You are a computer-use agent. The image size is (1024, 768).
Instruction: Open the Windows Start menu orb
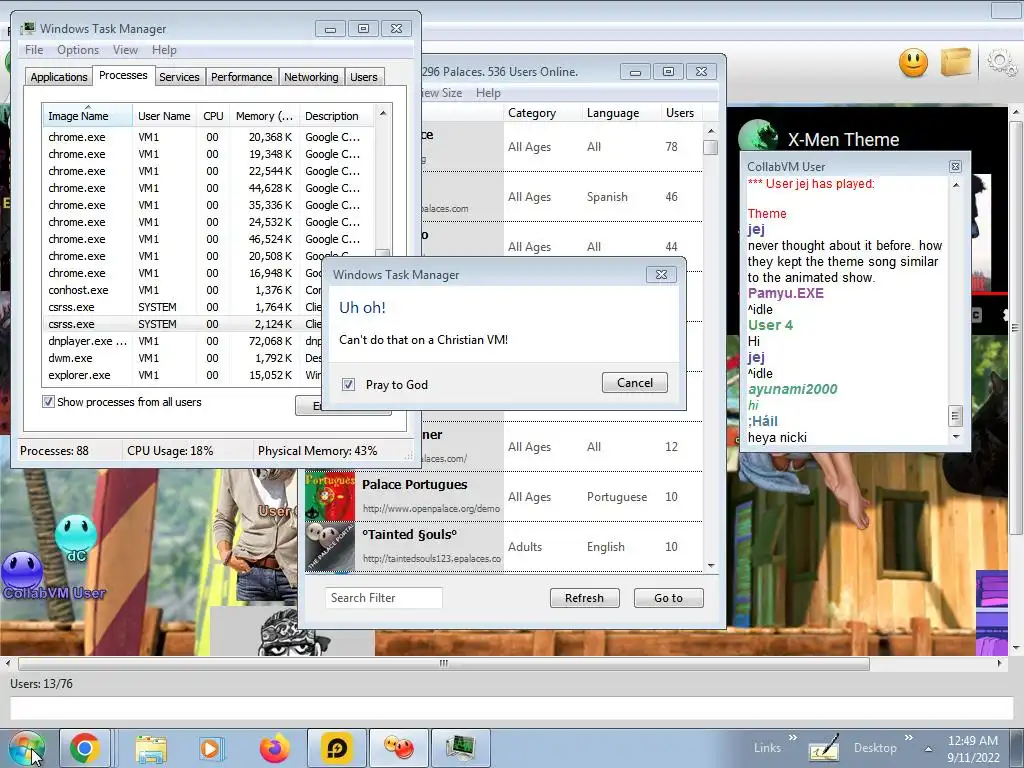pos(26,748)
